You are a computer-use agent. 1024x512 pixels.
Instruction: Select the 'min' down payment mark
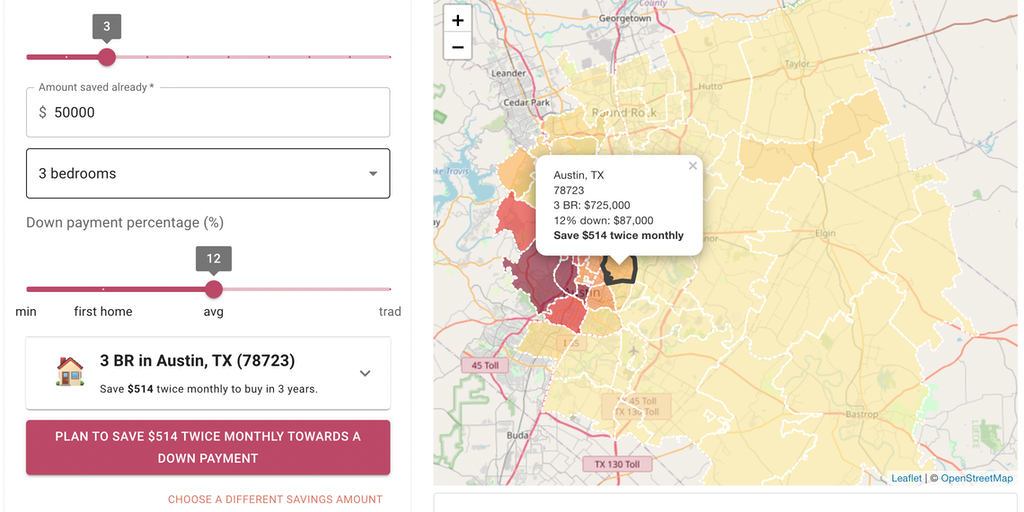point(26,312)
